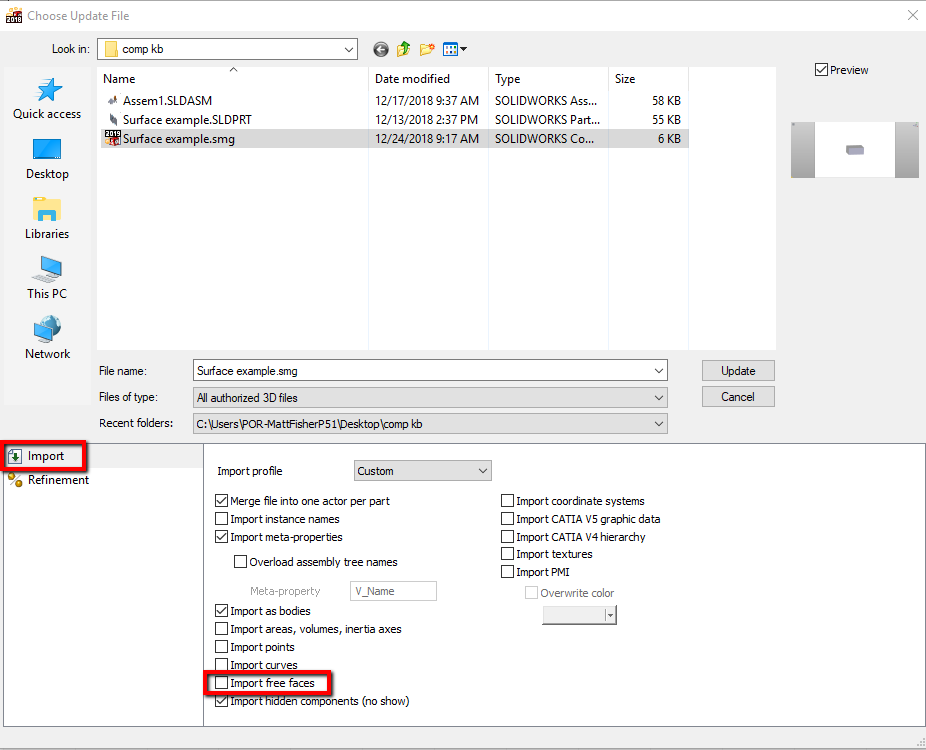The width and height of the screenshot is (926, 750).
Task: Sort by Size column header
Action: click(x=648, y=79)
